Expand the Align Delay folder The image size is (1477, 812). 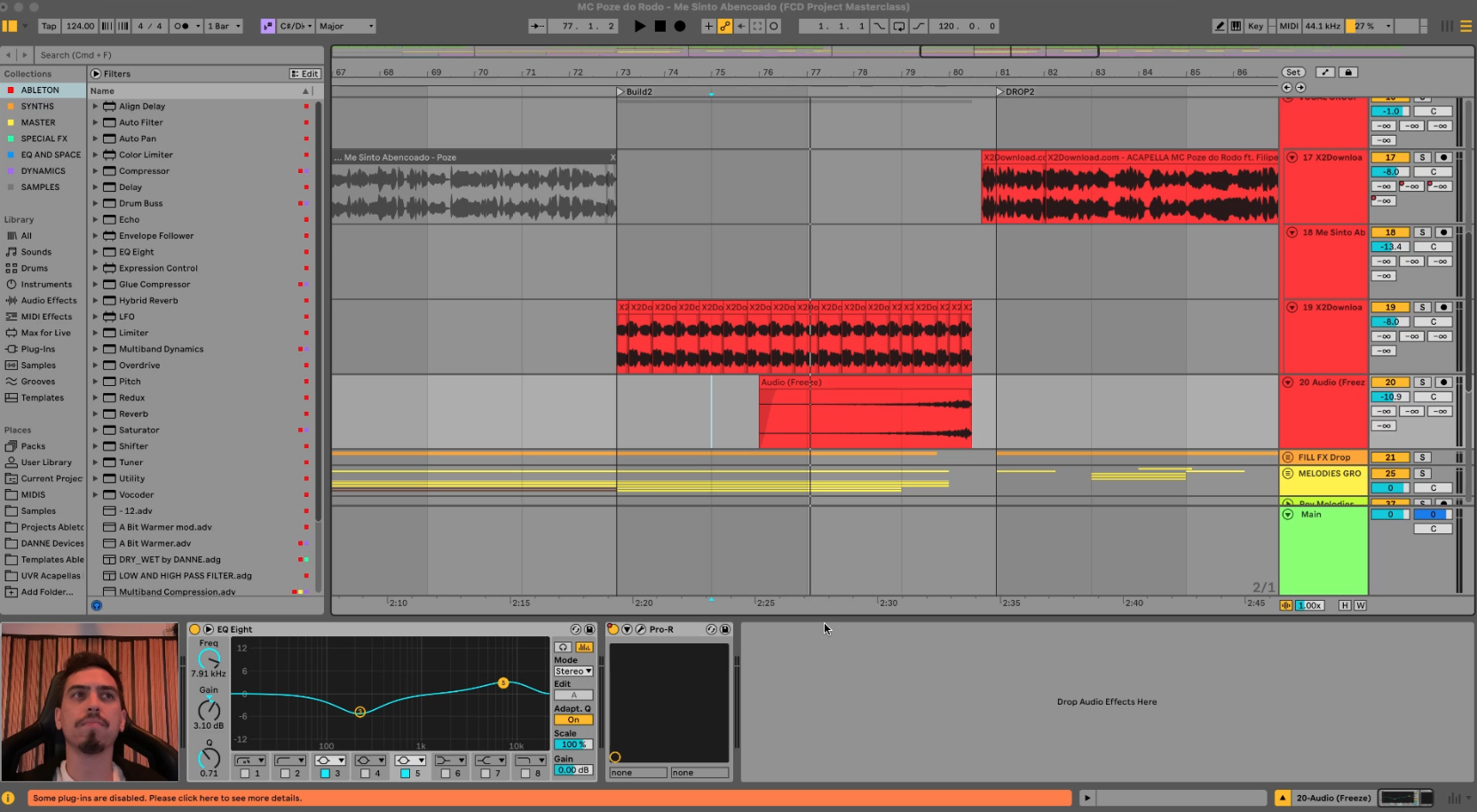pyautogui.click(x=95, y=106)
